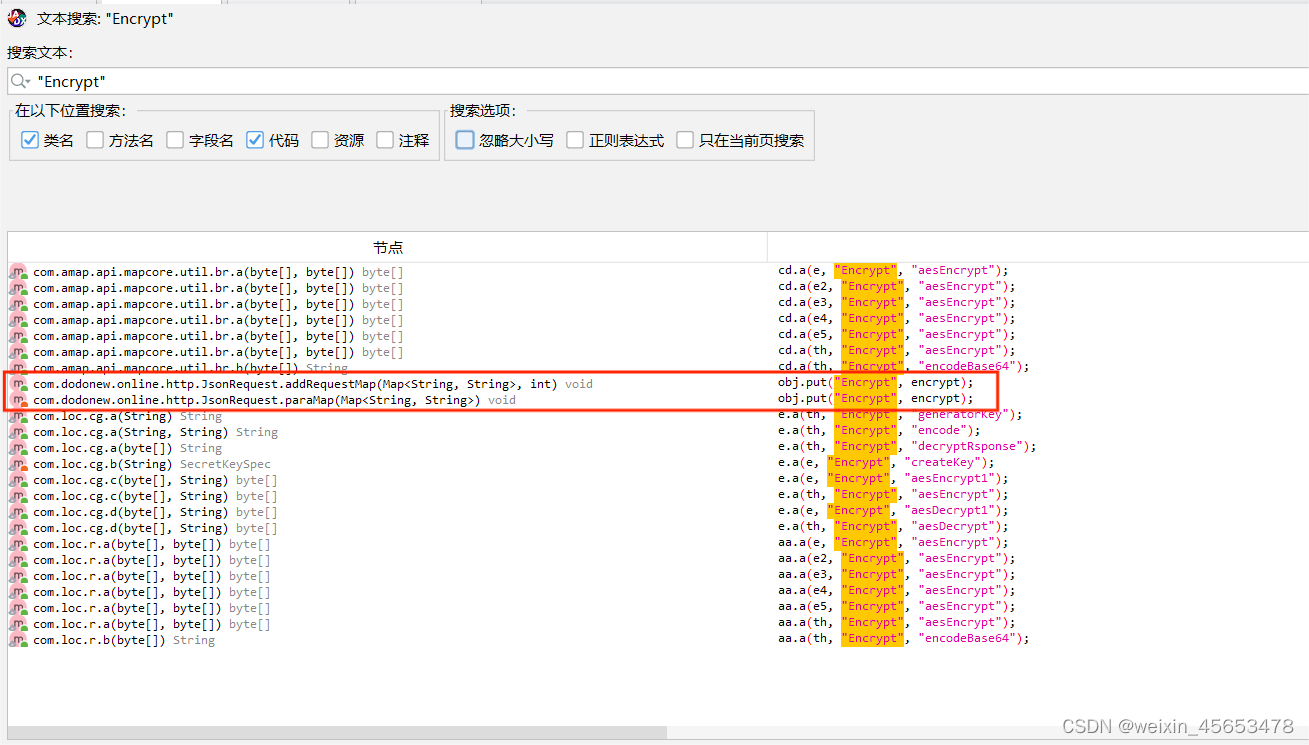Select code cell containing "decryptRsponse"
1309x745 pixels.
tap(907, 446)
